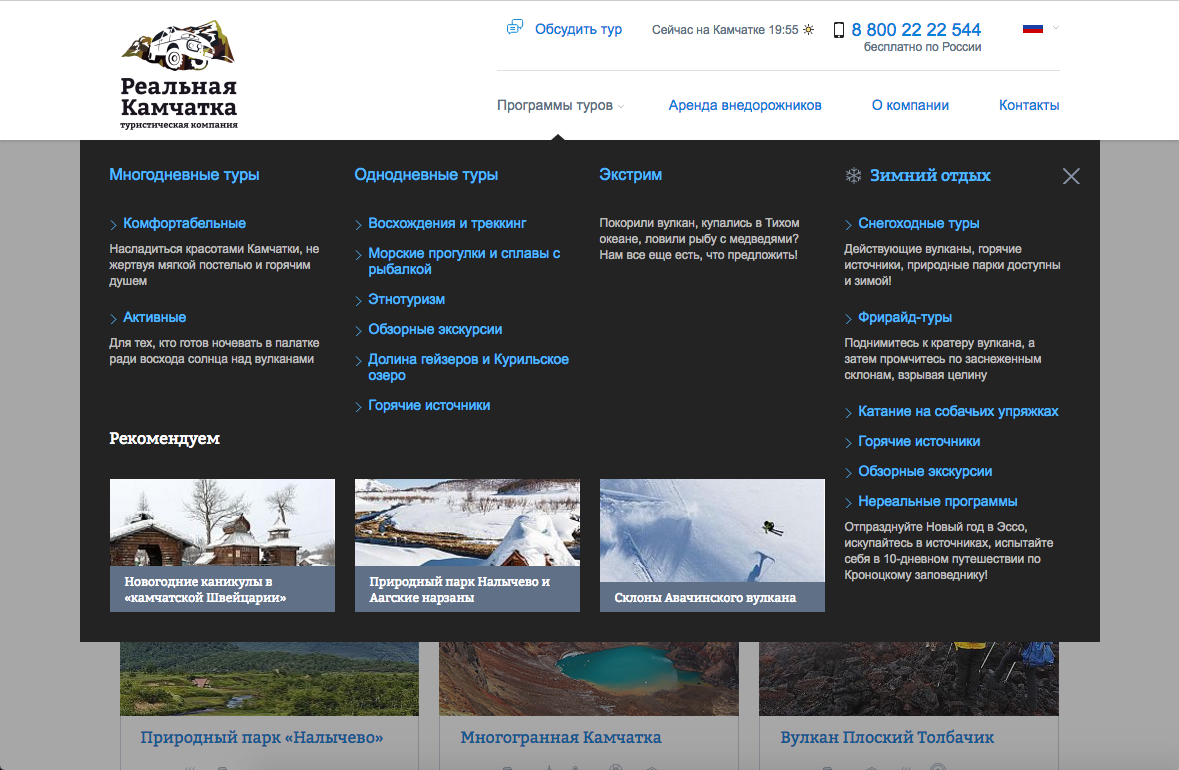The height and width of the screenshot is (770, 1179).
Task: Open Горячие источники under Зимний отдых
Action: click(919, 441)
